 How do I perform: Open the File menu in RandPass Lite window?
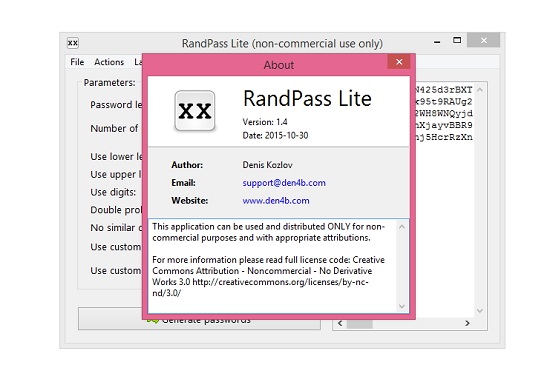coord(77,62)
